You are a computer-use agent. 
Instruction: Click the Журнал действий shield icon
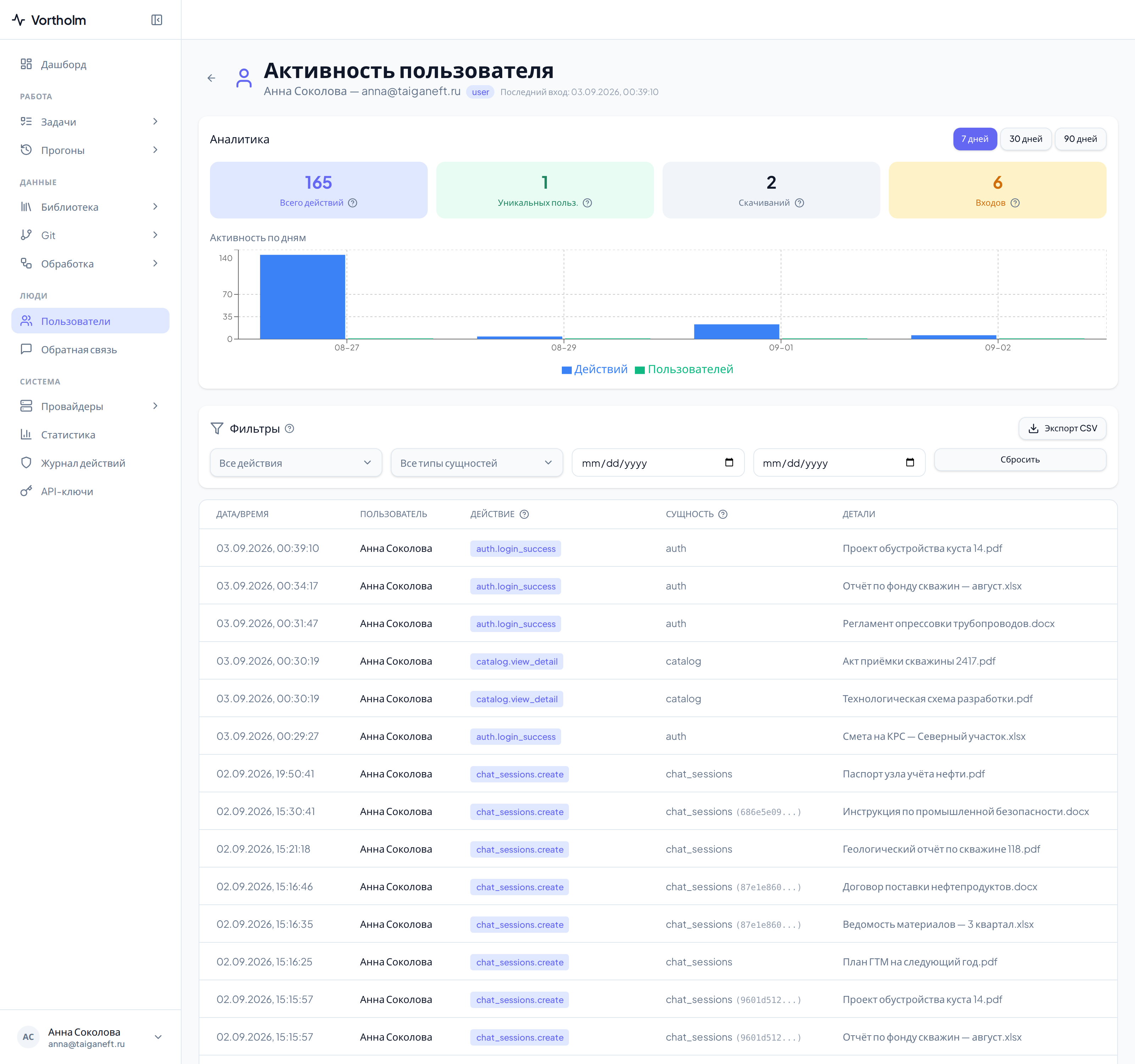point(26,462)
